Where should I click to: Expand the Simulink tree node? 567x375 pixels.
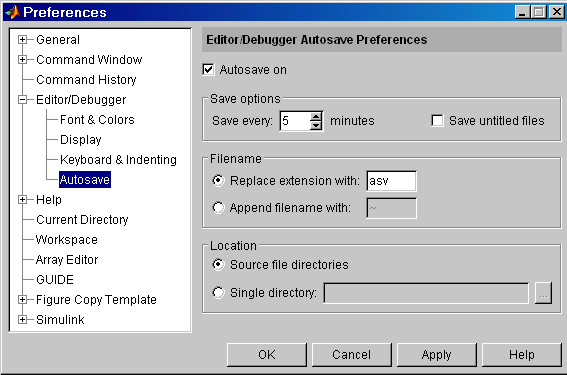coord(22,320)
